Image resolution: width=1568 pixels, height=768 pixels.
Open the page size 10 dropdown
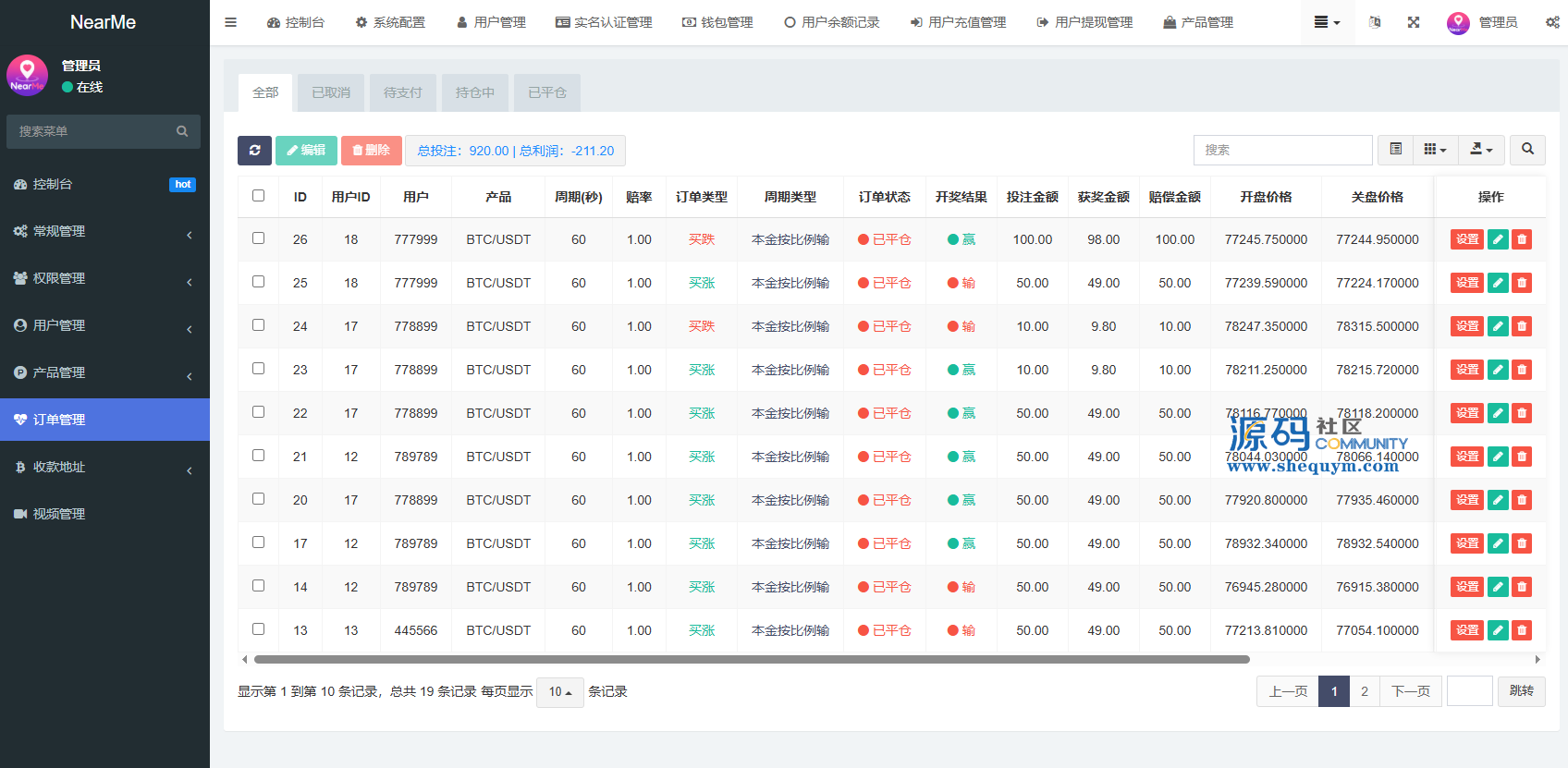coord(560,692)
